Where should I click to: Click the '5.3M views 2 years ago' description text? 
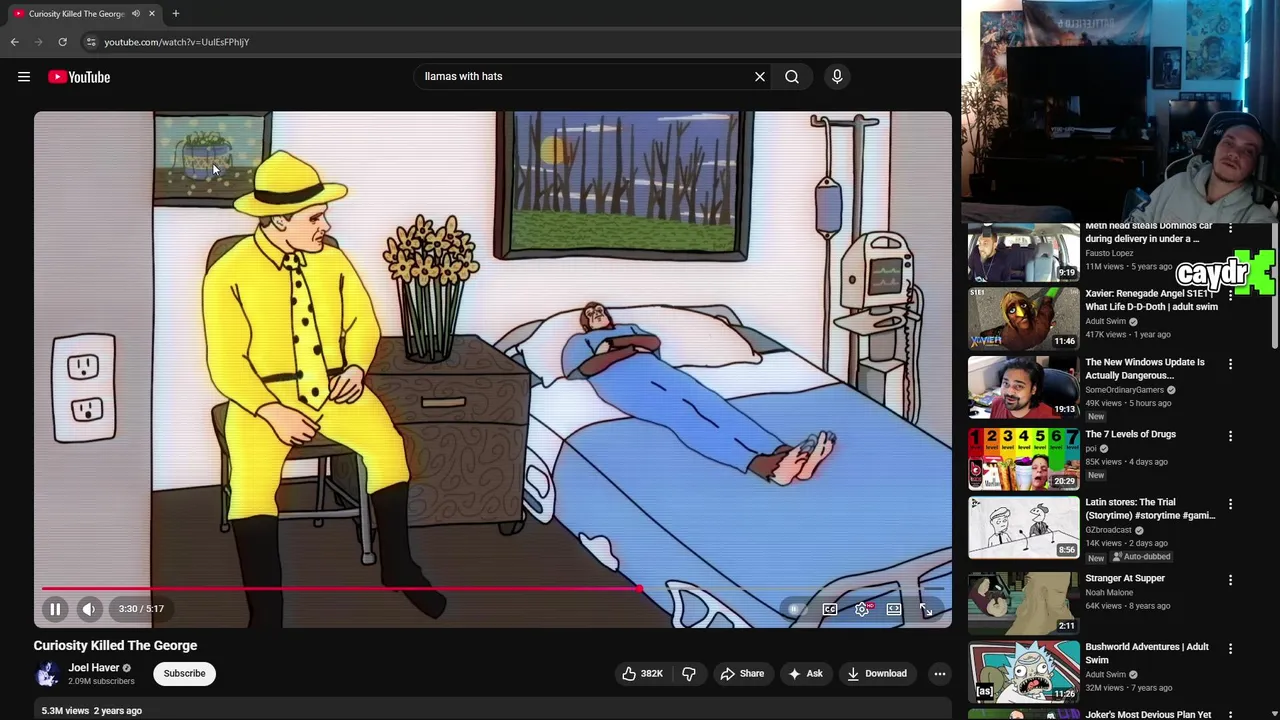pos(91,711)
